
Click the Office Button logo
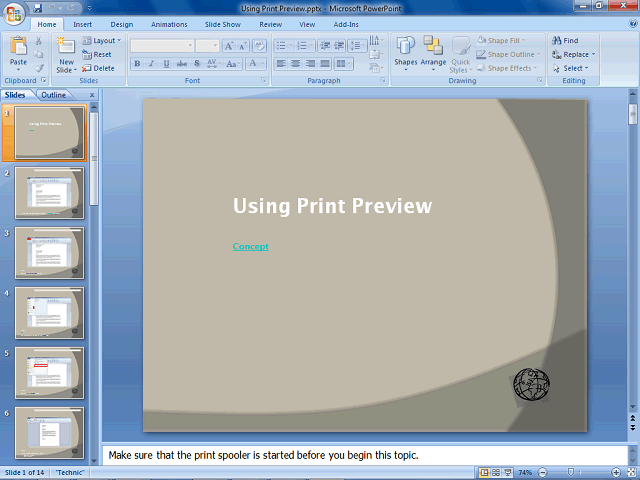14,13
